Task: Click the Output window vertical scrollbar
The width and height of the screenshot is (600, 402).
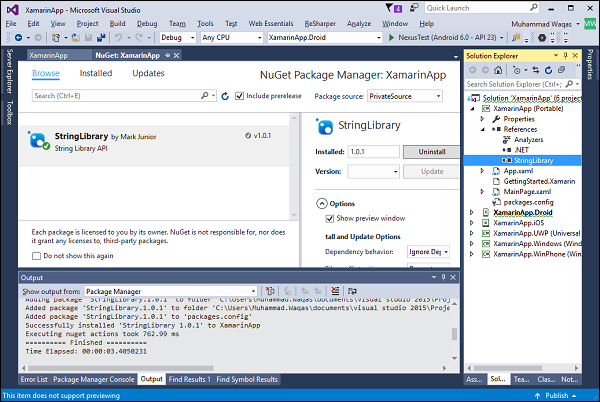Action: (455, 335)
